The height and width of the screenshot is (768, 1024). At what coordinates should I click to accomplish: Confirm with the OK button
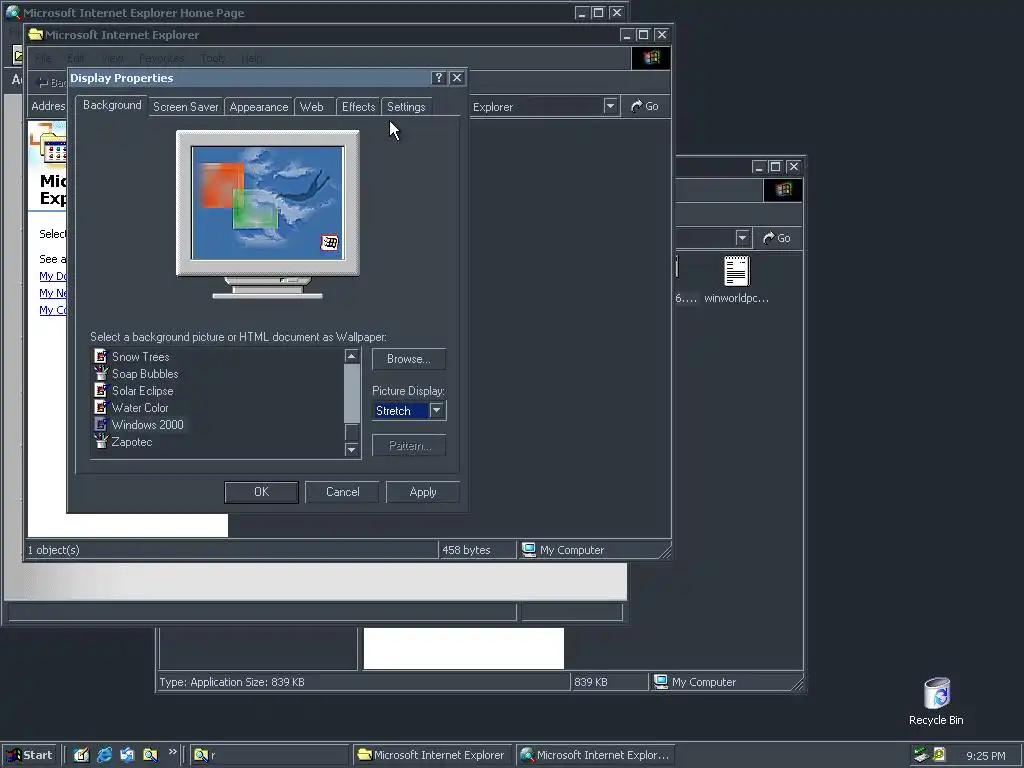[261, 492]
